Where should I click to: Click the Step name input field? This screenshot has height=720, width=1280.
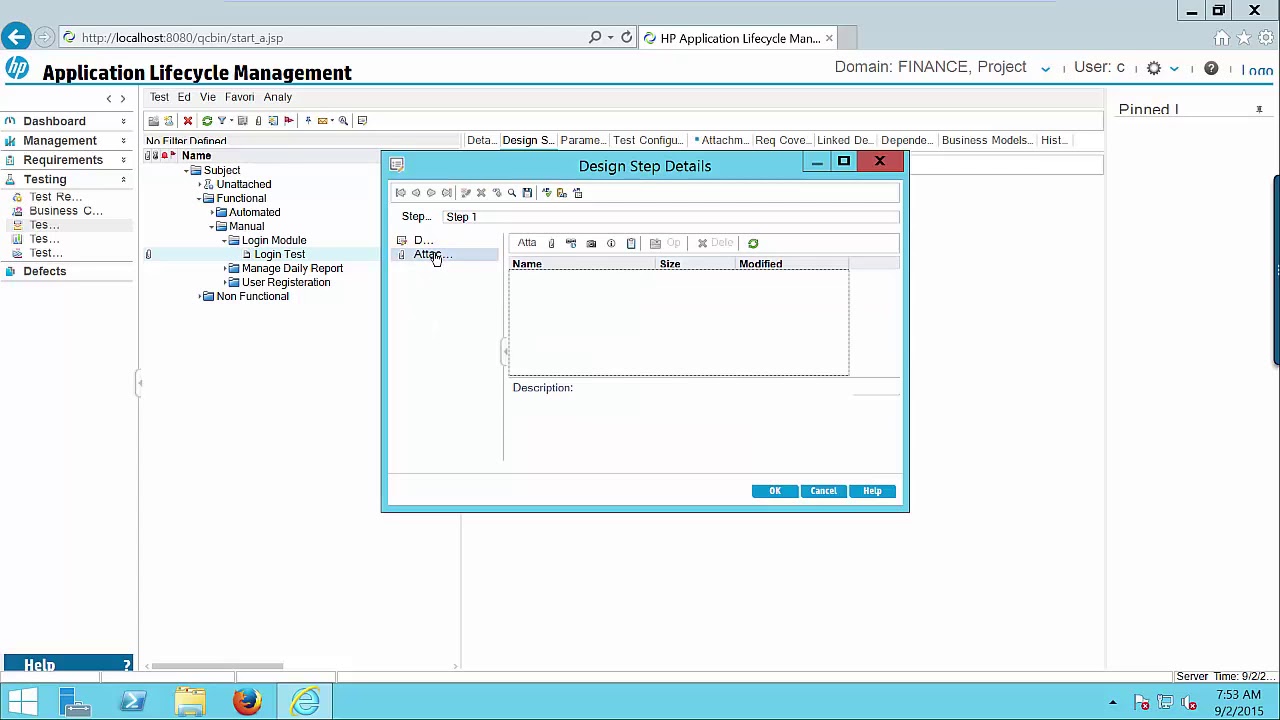(671, 217)
